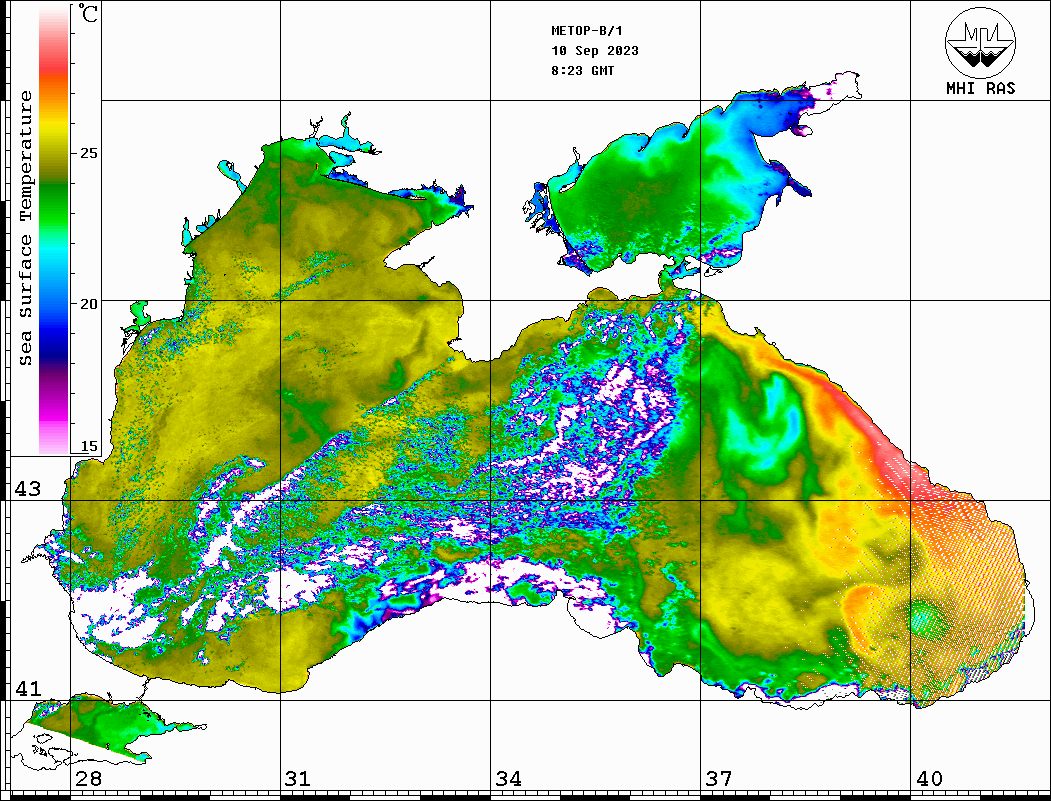Select the 'METOP-B/1' satellite name text
The height and width of the screenshot is (801, 1051).
(587, 31)
